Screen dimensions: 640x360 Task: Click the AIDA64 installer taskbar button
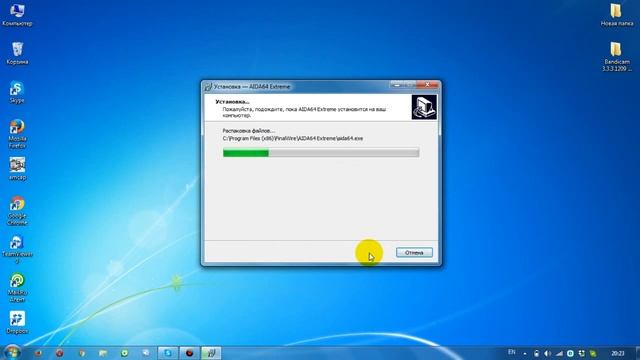click(x=211, y=353)
